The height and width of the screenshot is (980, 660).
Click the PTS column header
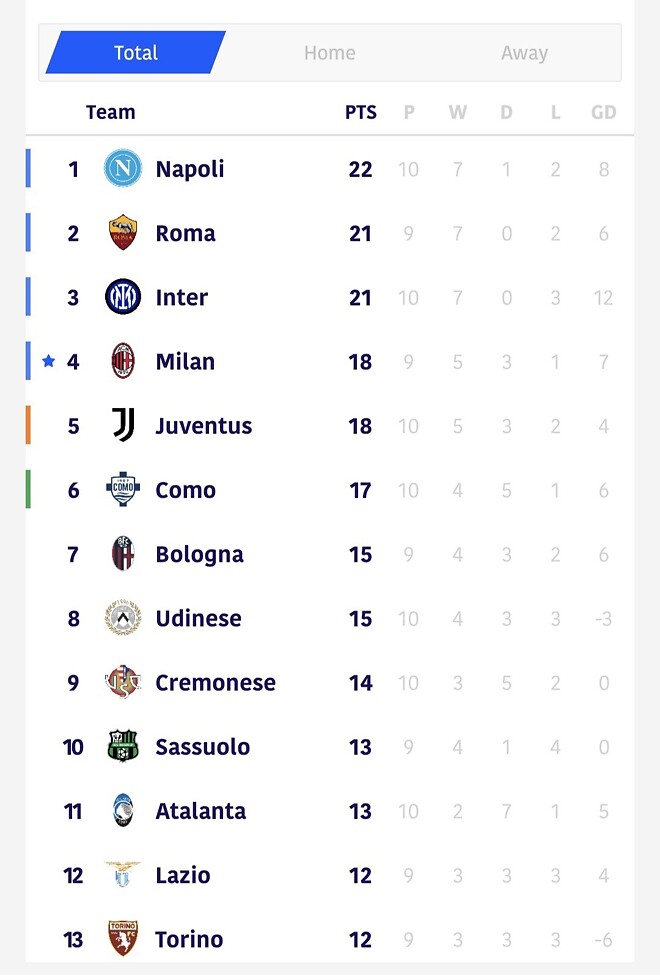click(361, 113)
